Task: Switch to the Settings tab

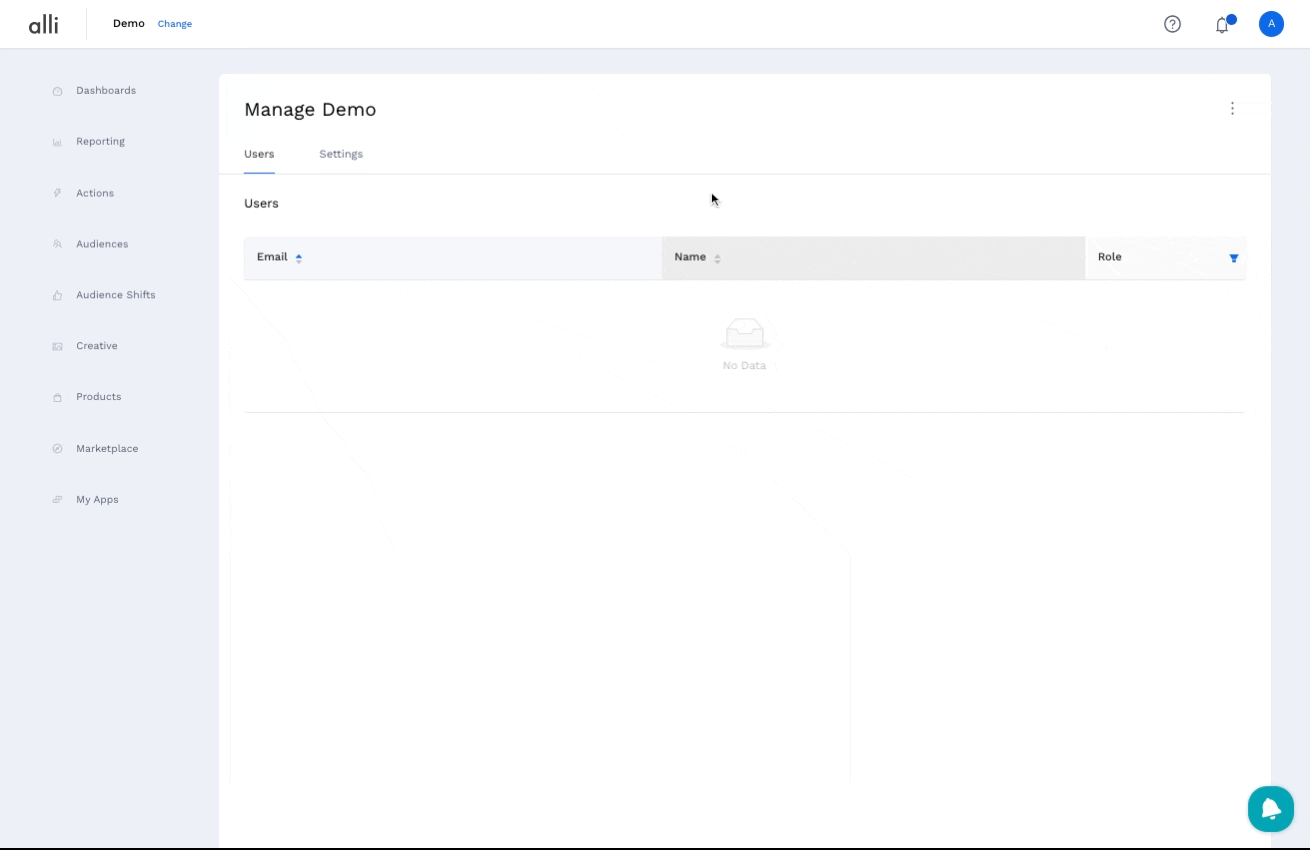Action: (x=340, y=154)
